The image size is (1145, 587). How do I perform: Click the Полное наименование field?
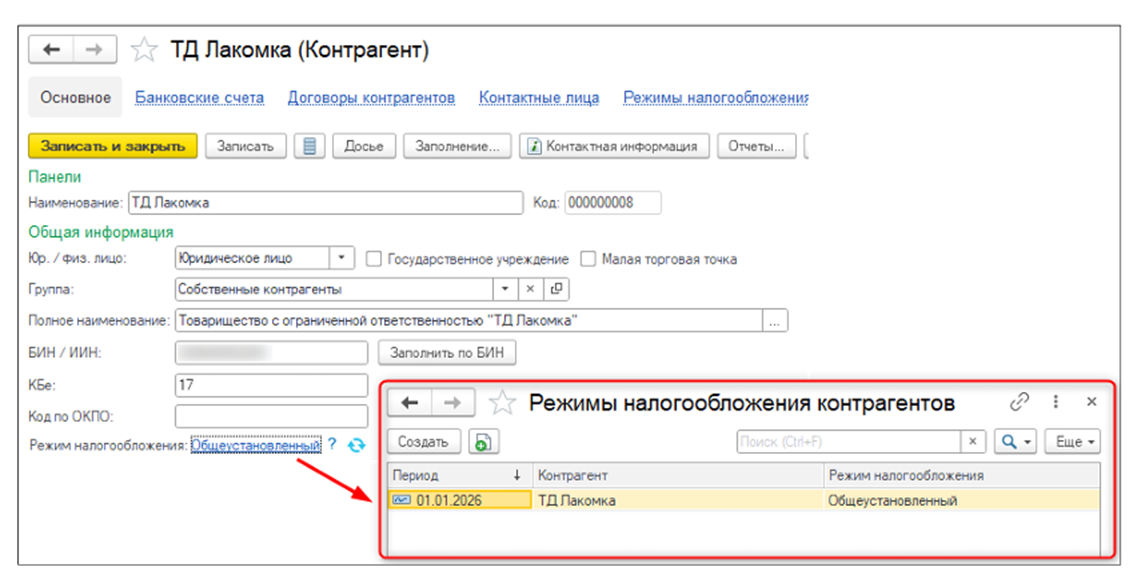pos(469,321)
